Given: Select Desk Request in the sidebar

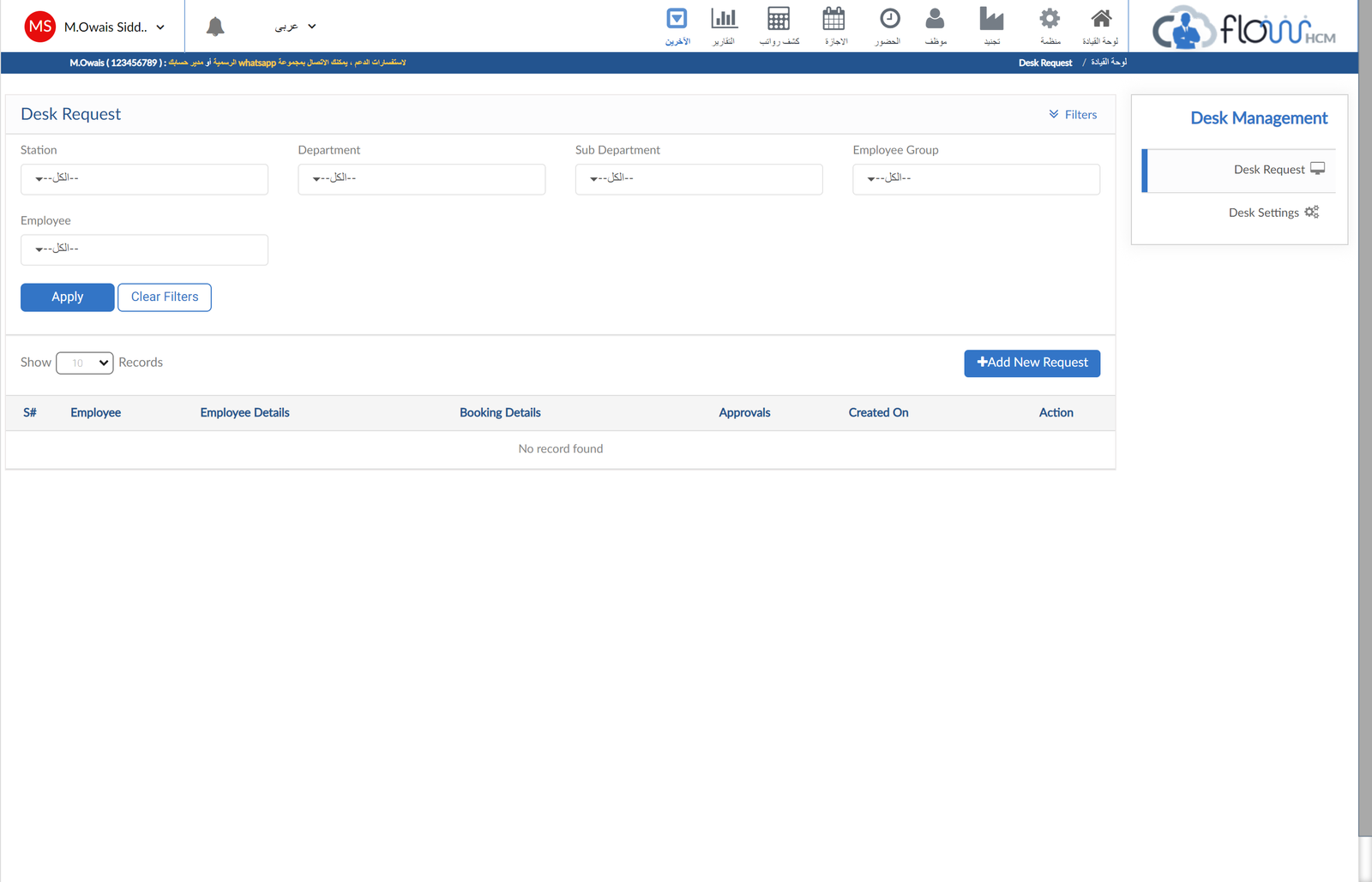Looking at the screenshot, I should (x=1269, y=170).
